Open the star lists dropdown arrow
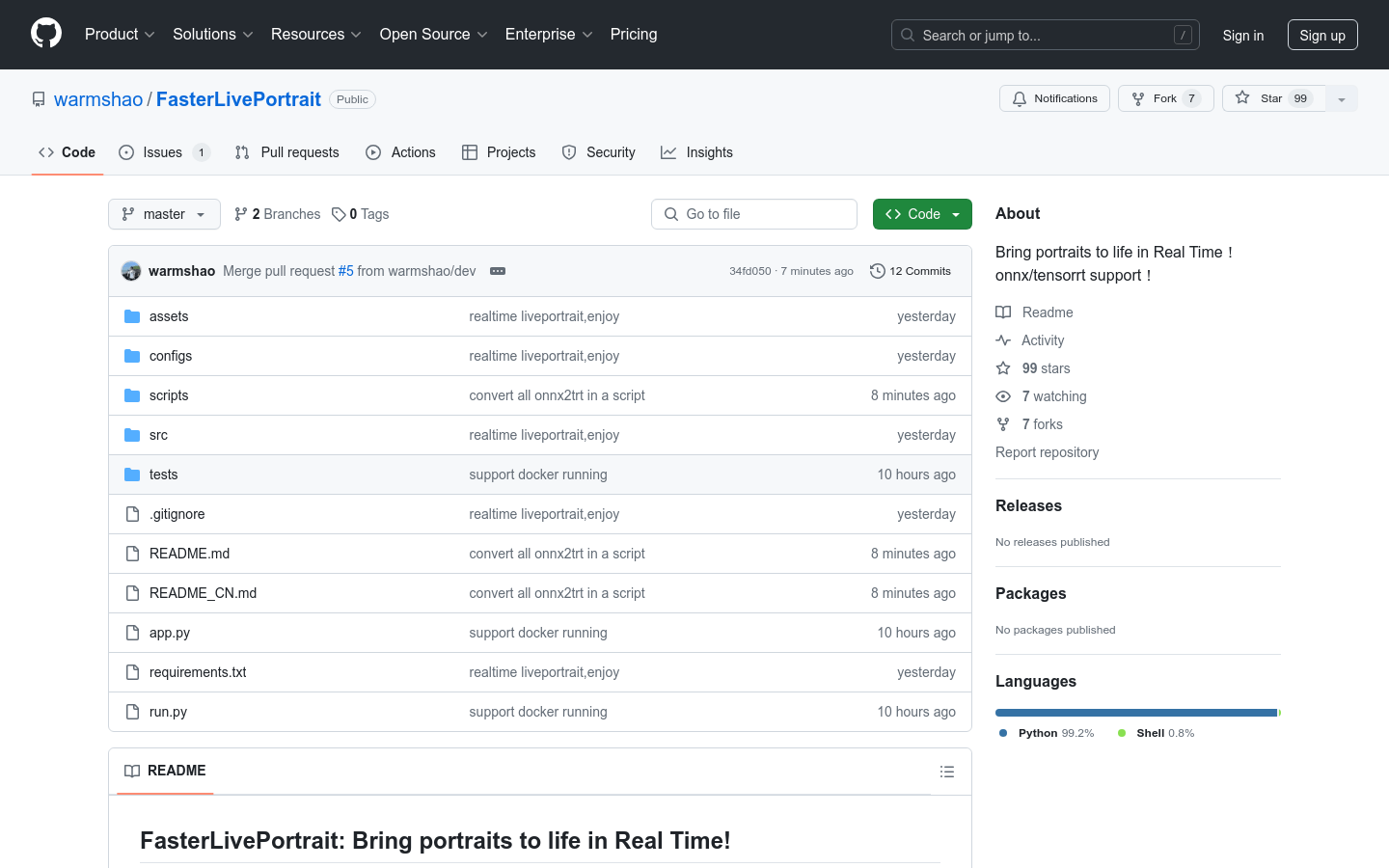The width and height of the screenshot is (1389, 868). pos(1342,98)
